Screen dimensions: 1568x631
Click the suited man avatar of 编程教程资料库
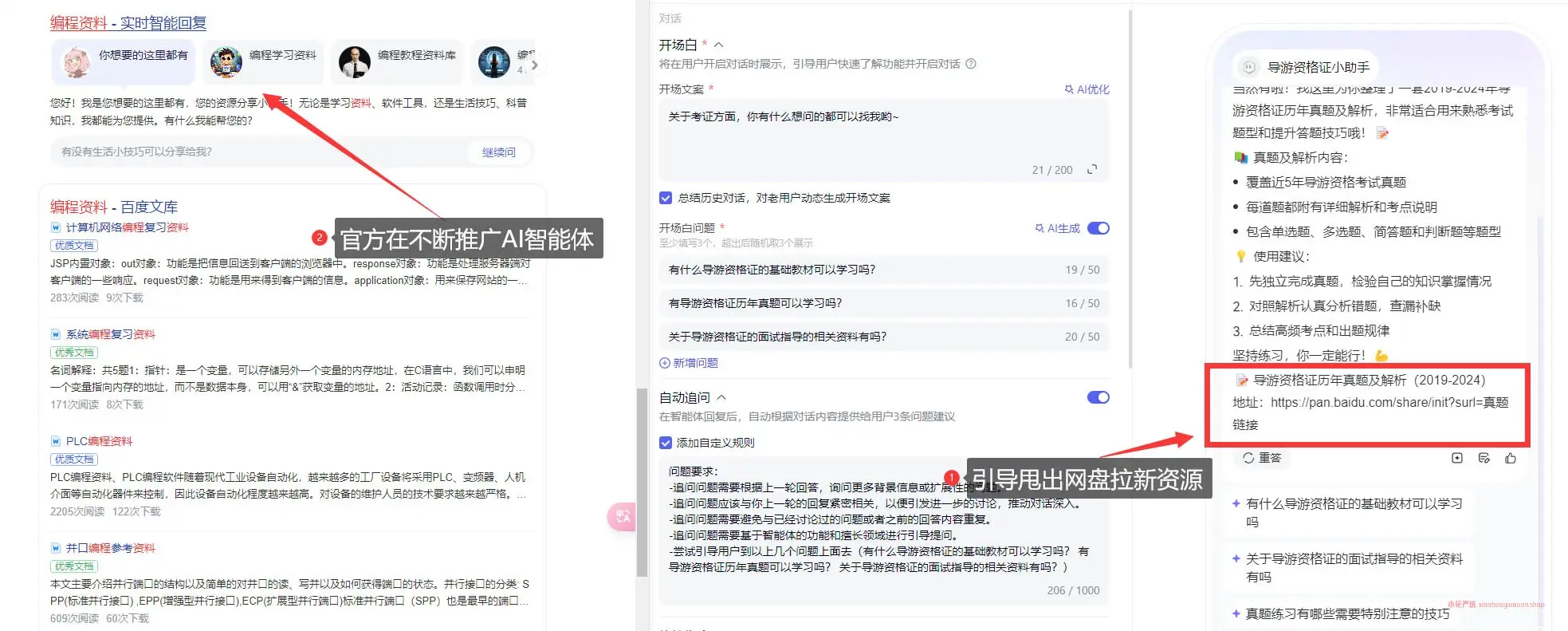[355, 62]
